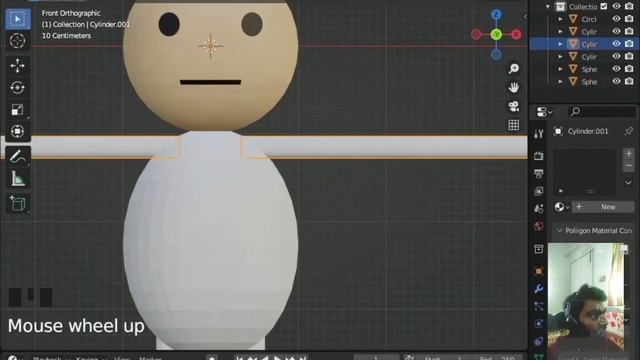Open the Tool properties tab
The height and width of the screenshot is (360, 640).
539,133
